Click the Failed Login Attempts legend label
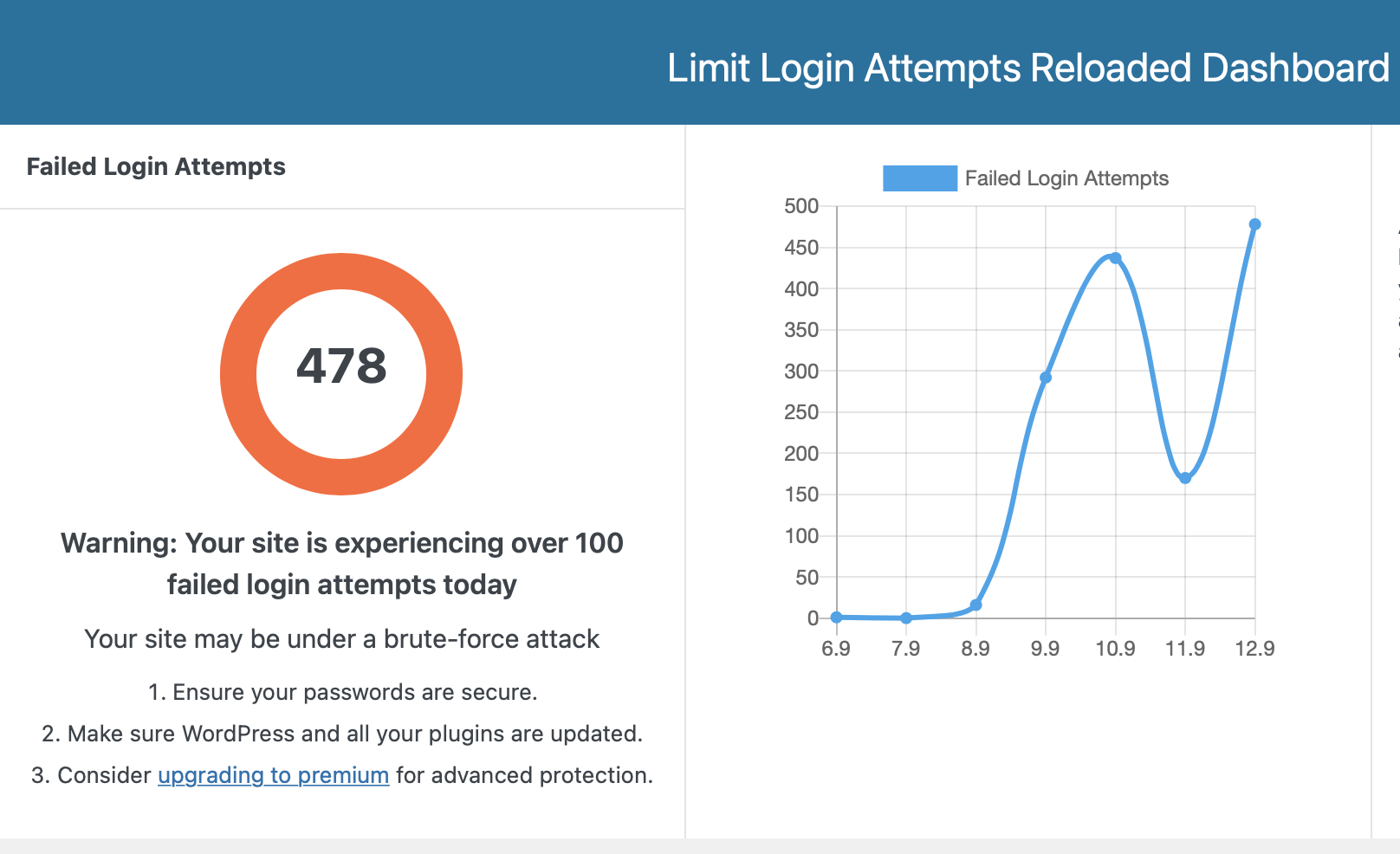 tap(1066, 178)
